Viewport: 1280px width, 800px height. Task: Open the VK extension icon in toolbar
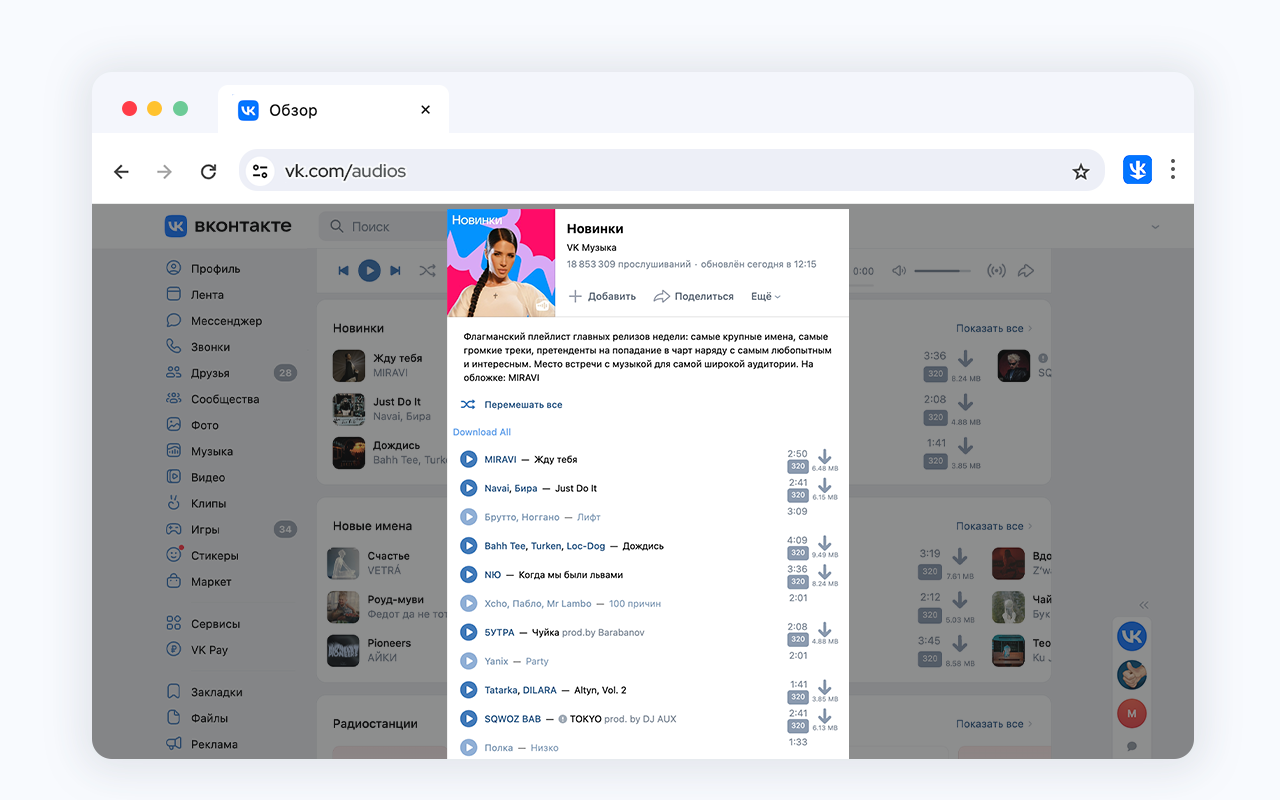pos(1137,170)
